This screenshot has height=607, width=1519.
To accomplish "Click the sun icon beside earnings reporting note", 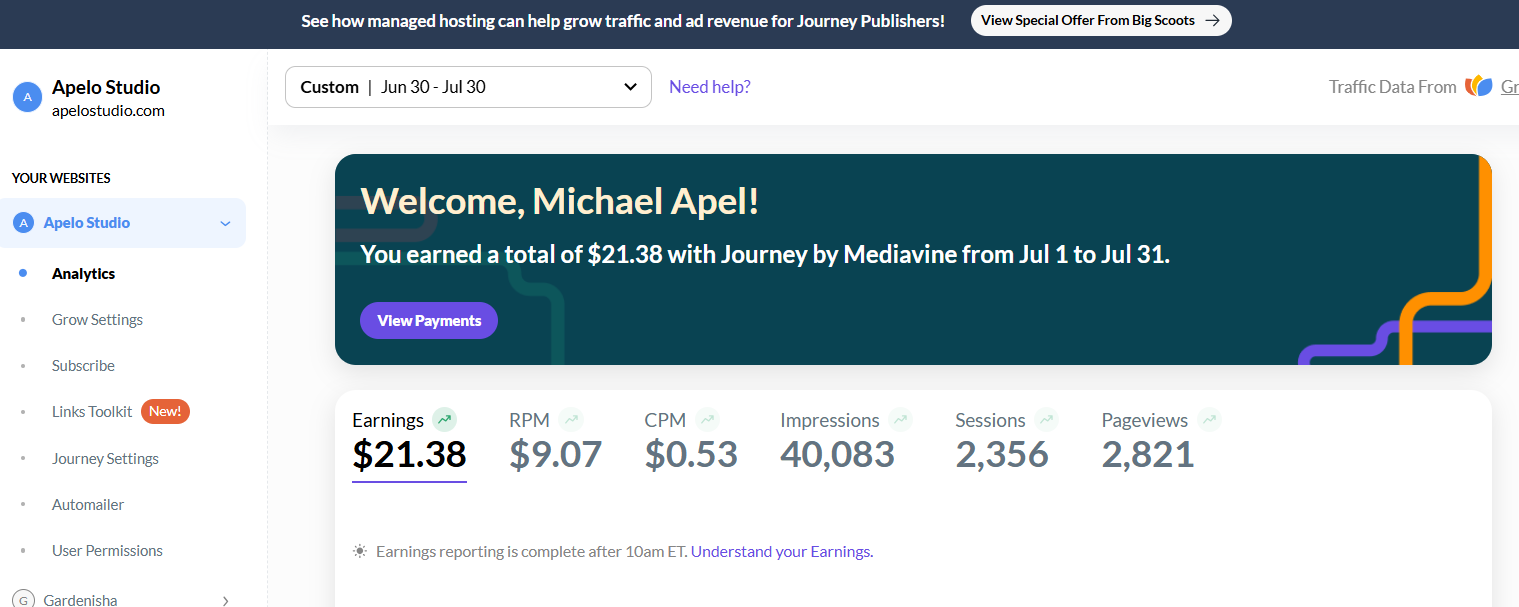I will [x=360, y=551].
